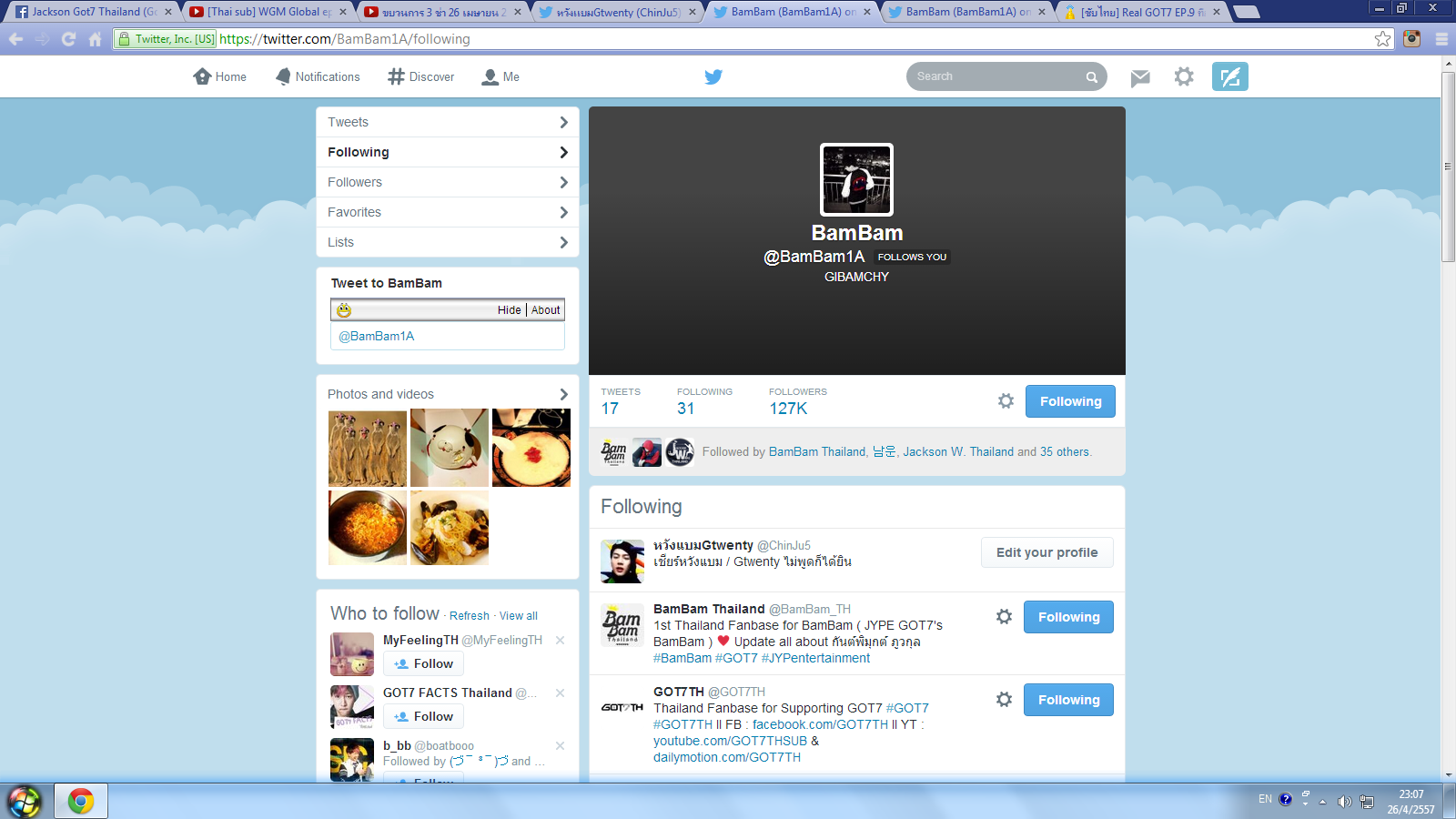Switch to Thai sub WGM Global tab
This screenshot has height=819, width=1456.
(x=268, y=12)
